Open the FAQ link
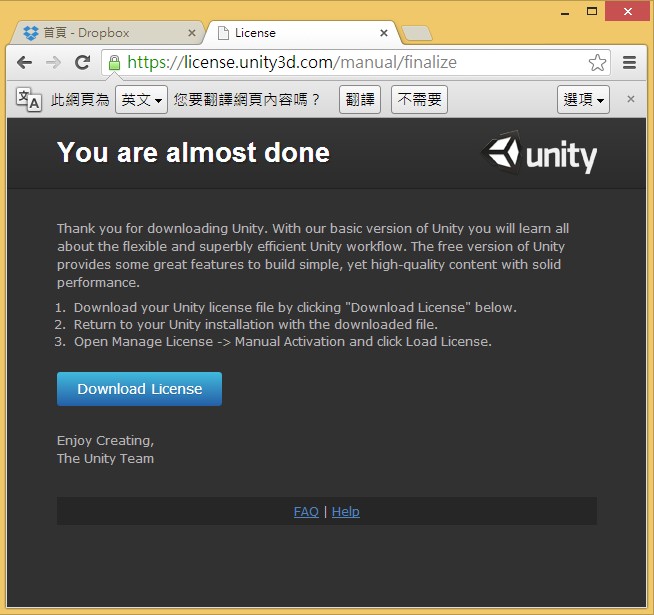654x615 pixels. pyautogui.click(x=306, y=512)
